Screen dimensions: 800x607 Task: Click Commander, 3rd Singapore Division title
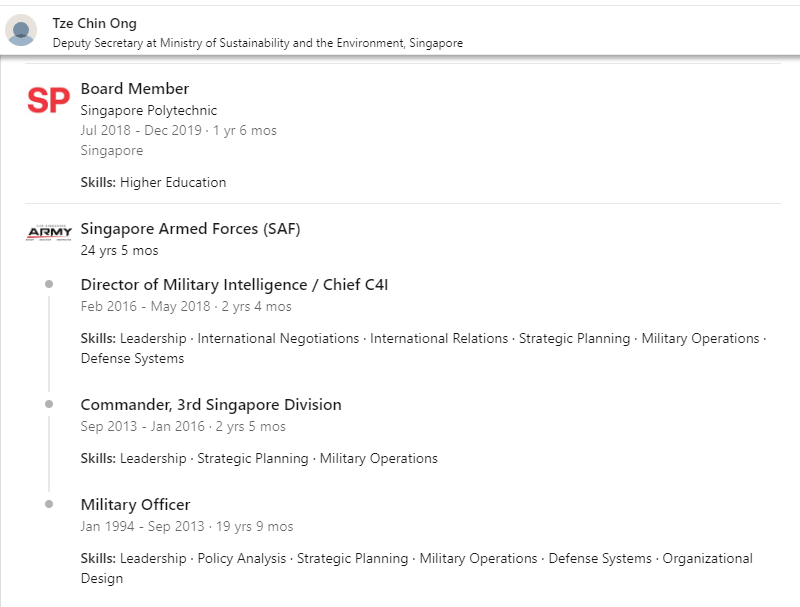coord(211,405)
